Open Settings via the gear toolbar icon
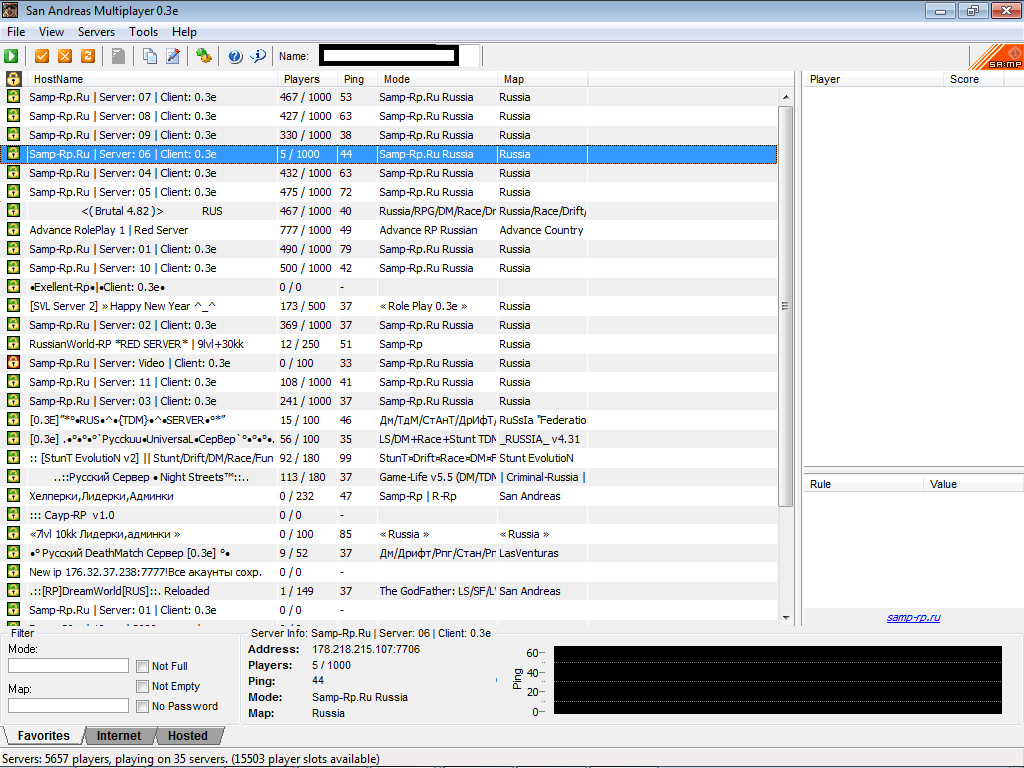Viewport: 1024px width, 768px height. [x=204, y=56]
